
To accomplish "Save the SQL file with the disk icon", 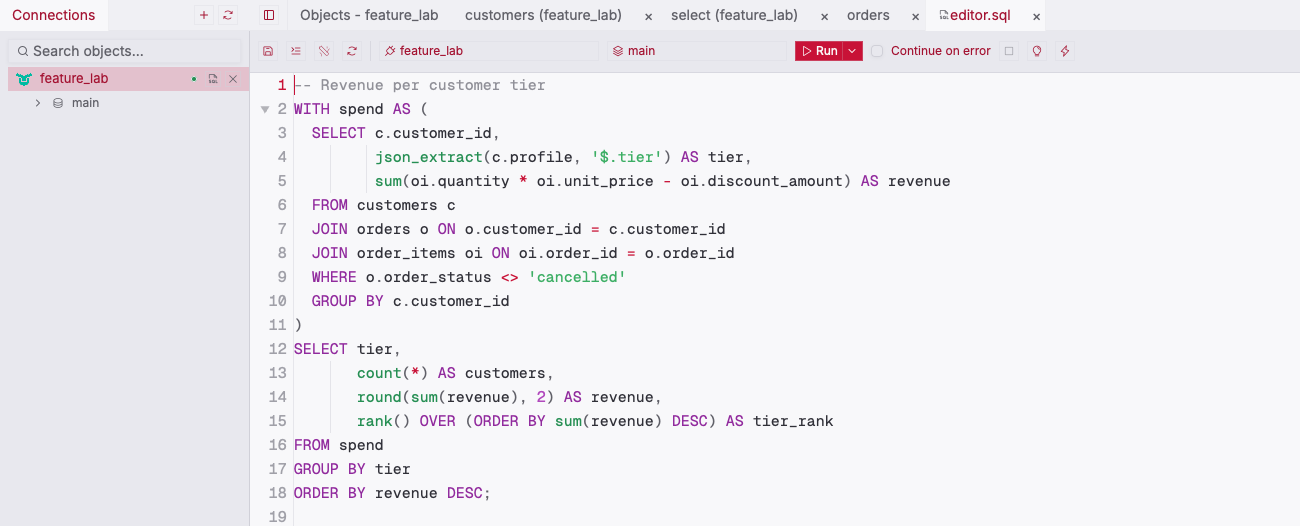I will tap(267, 51).
